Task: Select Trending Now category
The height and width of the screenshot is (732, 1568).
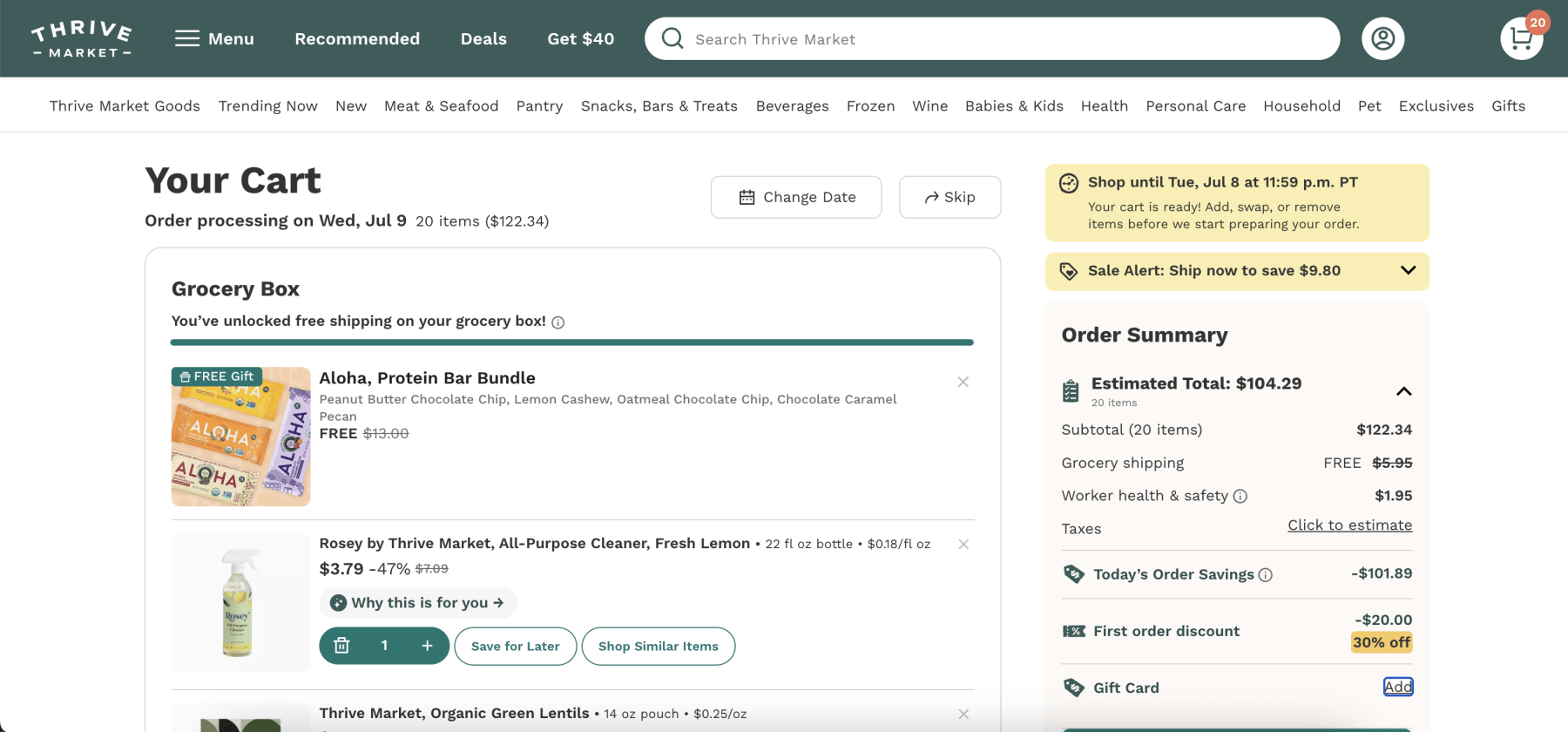Action: pos(268,105)
